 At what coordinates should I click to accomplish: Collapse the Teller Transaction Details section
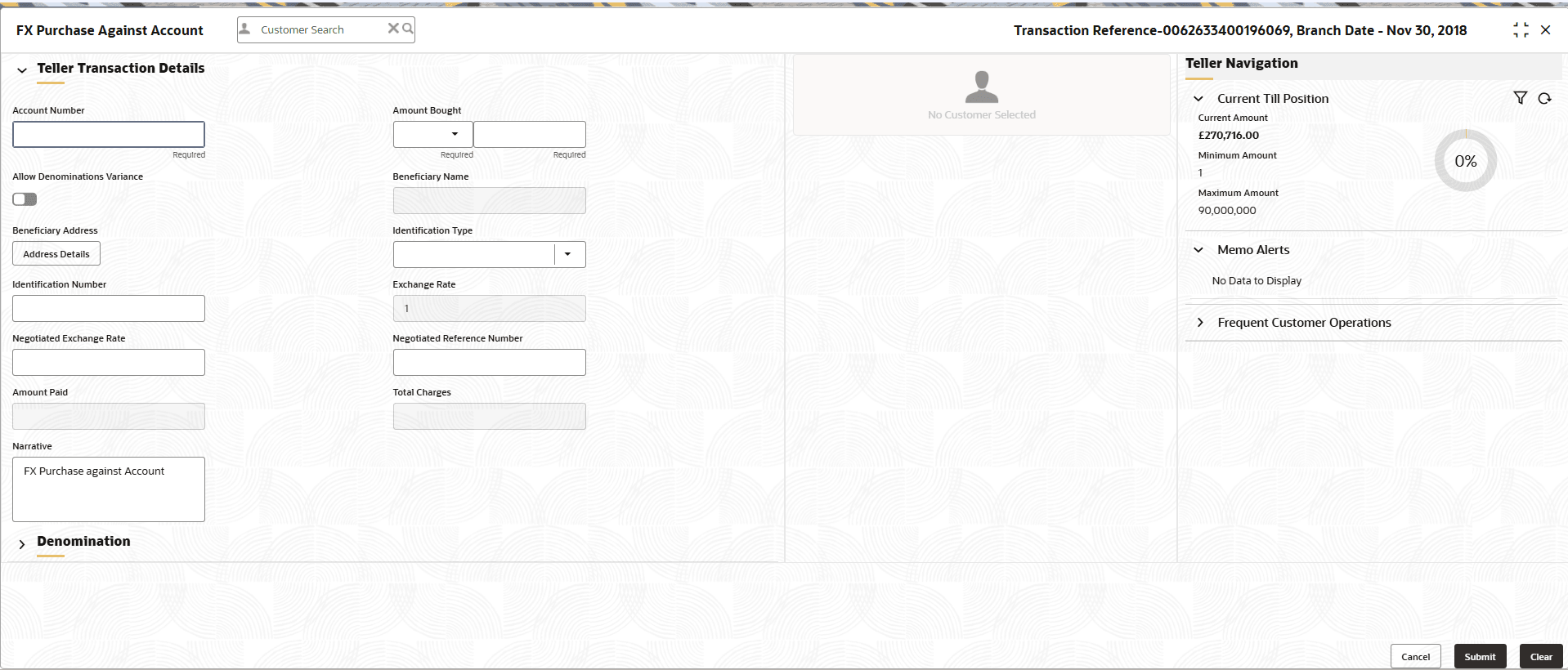[22, 70]
